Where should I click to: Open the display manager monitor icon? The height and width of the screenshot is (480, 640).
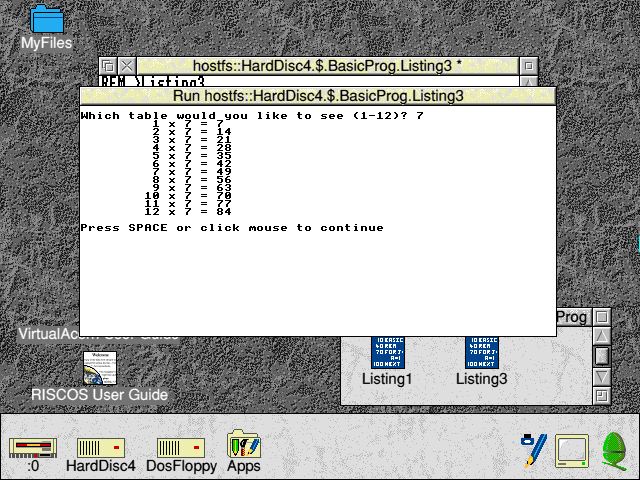click(x=572, y=450)
